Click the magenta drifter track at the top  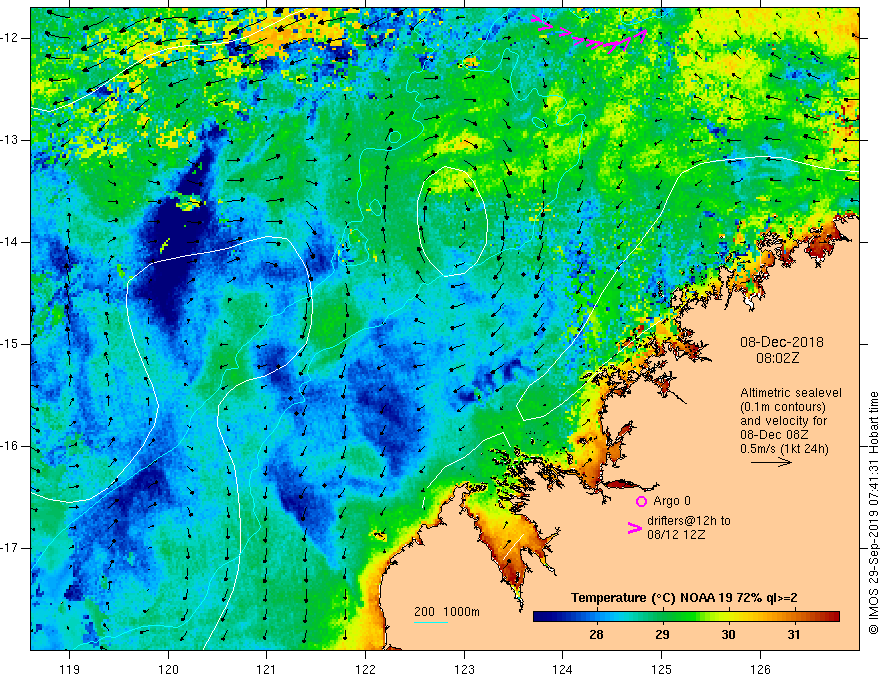click(x=589, y=35)
